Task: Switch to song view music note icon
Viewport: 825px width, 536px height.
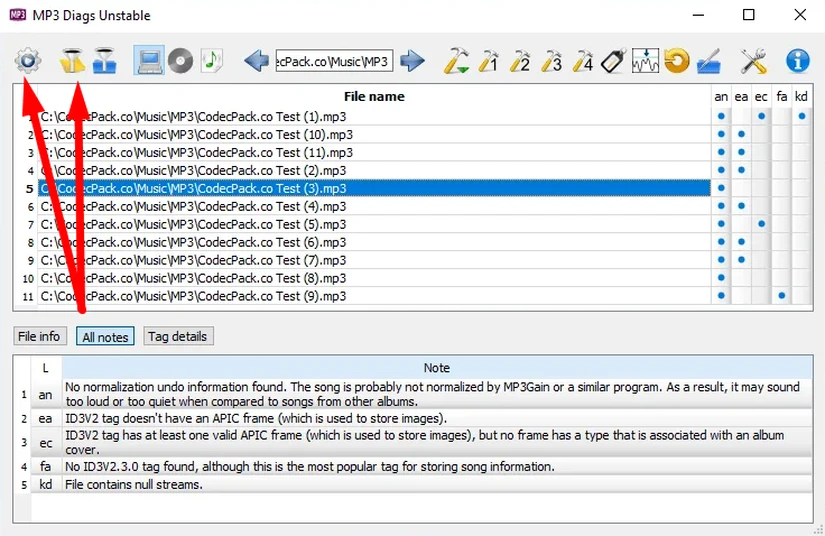Action: pyautogui.click(x=211, y=61)
